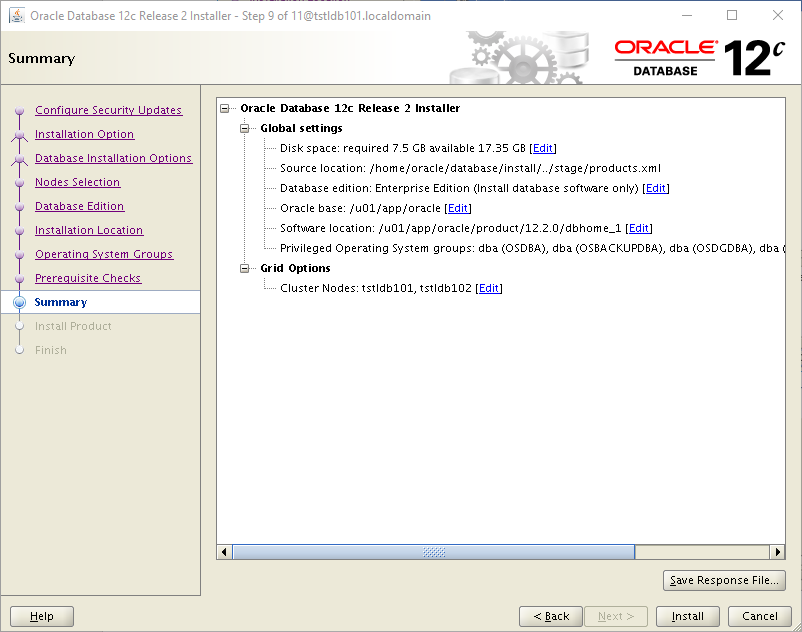Open Database Edition step
The image size is (802, 632).
click(79, 206)
